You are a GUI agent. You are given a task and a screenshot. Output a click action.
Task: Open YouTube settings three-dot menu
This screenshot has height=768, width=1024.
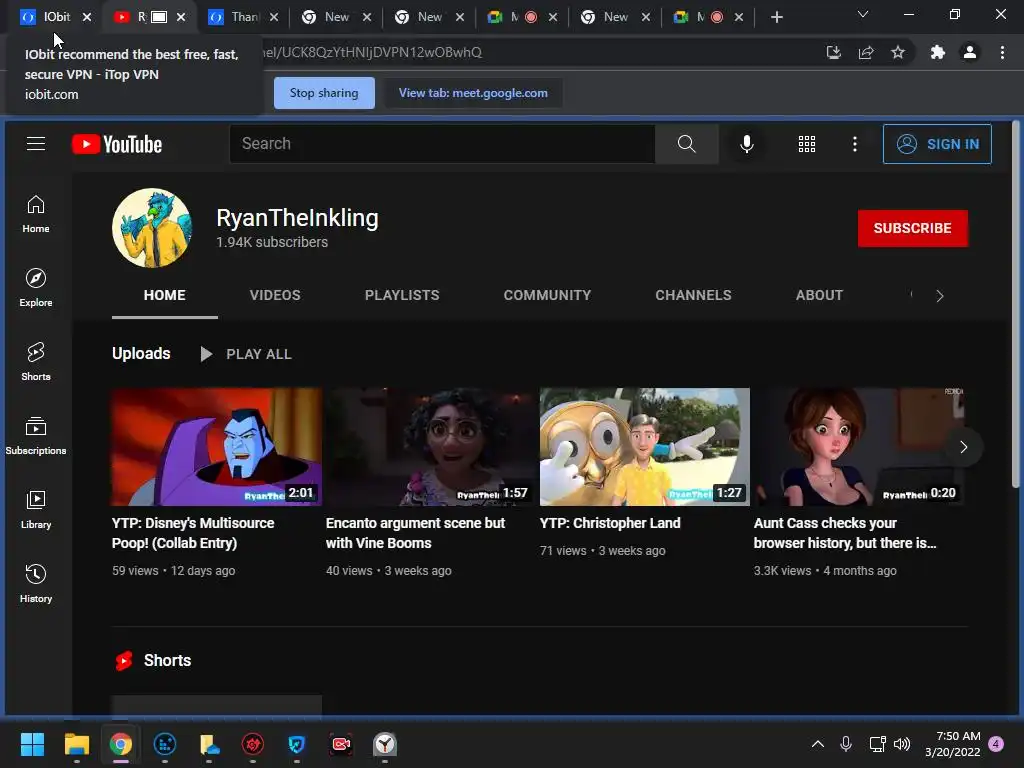pyautogui.click(x=855, y=144)
